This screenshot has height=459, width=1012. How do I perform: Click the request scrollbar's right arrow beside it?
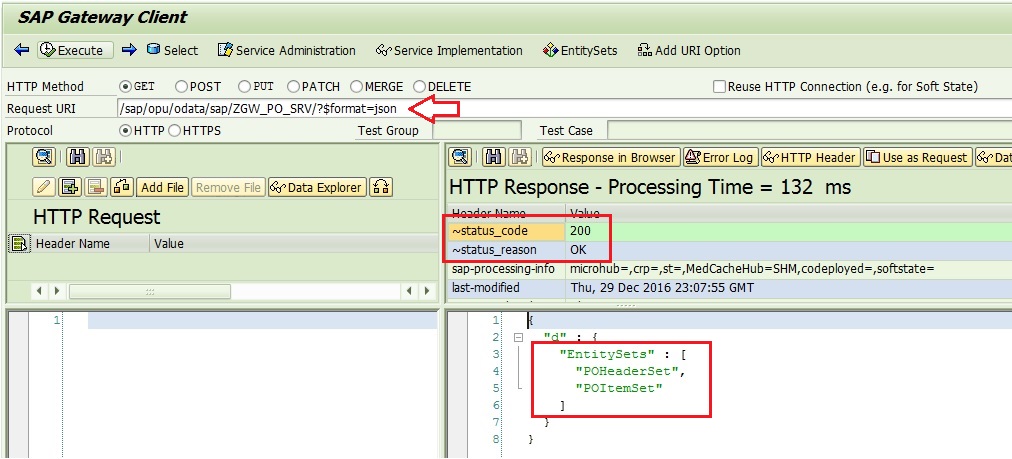(x=56, y=292)
